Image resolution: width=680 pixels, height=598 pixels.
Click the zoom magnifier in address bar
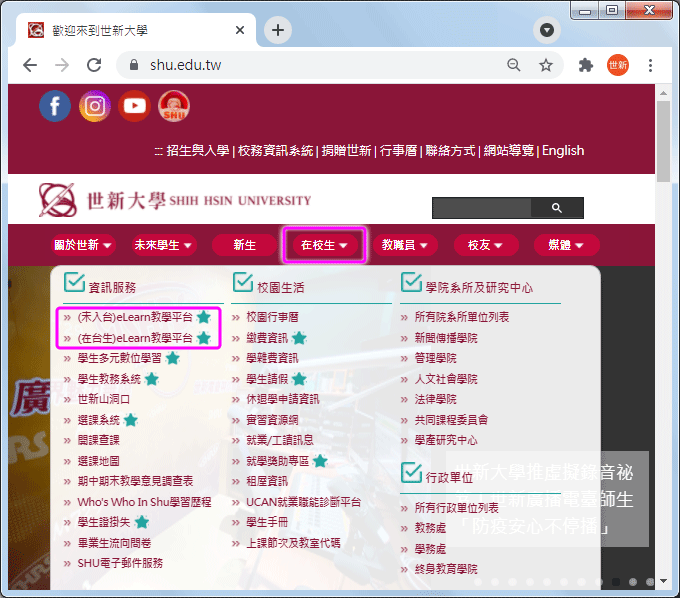(514, 65)
